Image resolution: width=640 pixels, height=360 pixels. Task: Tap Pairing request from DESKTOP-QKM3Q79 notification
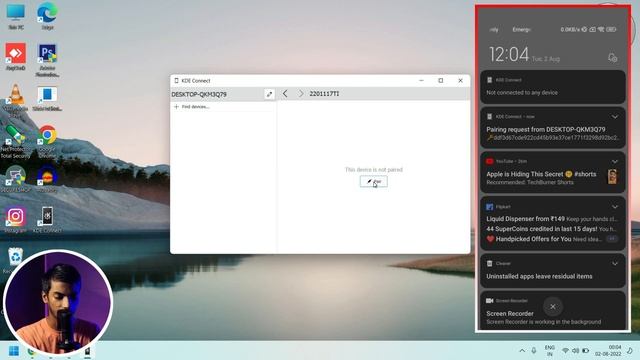click(x=552, y=128)
